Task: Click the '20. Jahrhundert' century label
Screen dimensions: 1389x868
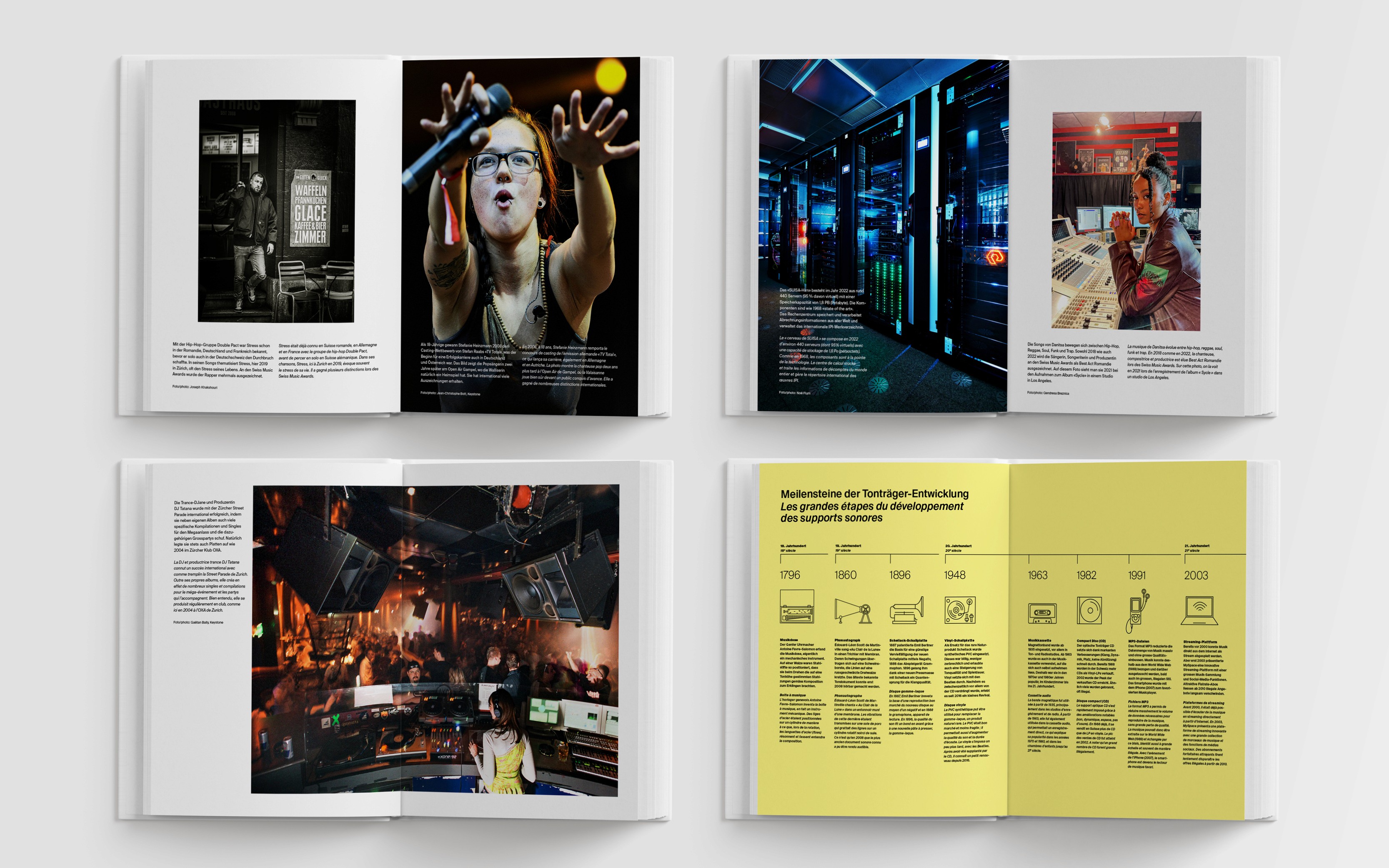Action: pos(958,546)
